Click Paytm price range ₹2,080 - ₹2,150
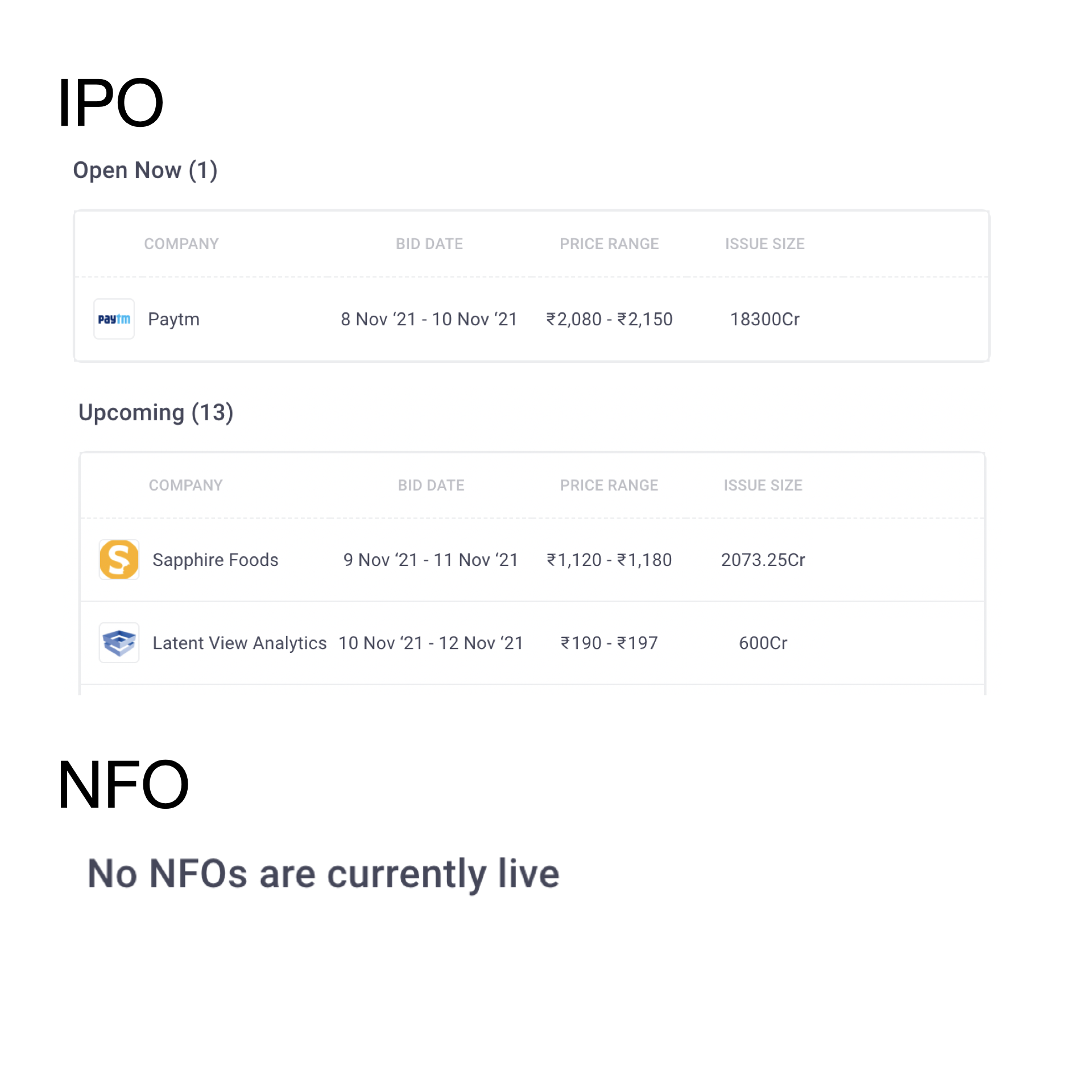 point(609,319)
